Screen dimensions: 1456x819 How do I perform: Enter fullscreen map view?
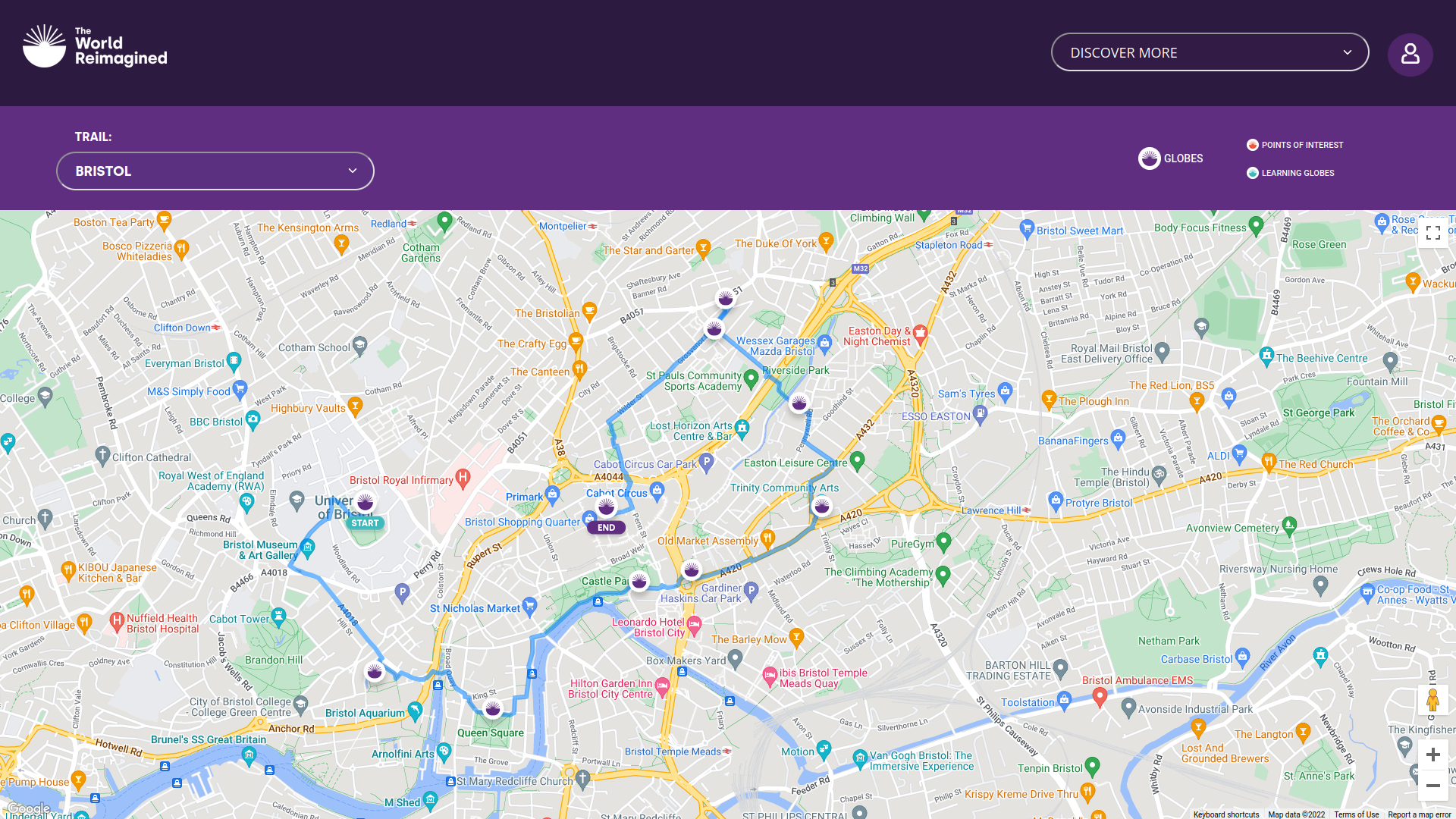[x=1432, y=233]
